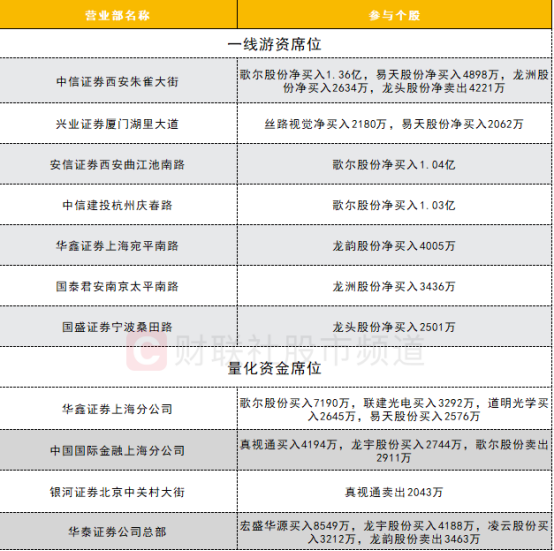The image size is (554, 551).
Task: Click the 兴业证券厦门湖里大道 cell
Action: (x=118, y=124)
